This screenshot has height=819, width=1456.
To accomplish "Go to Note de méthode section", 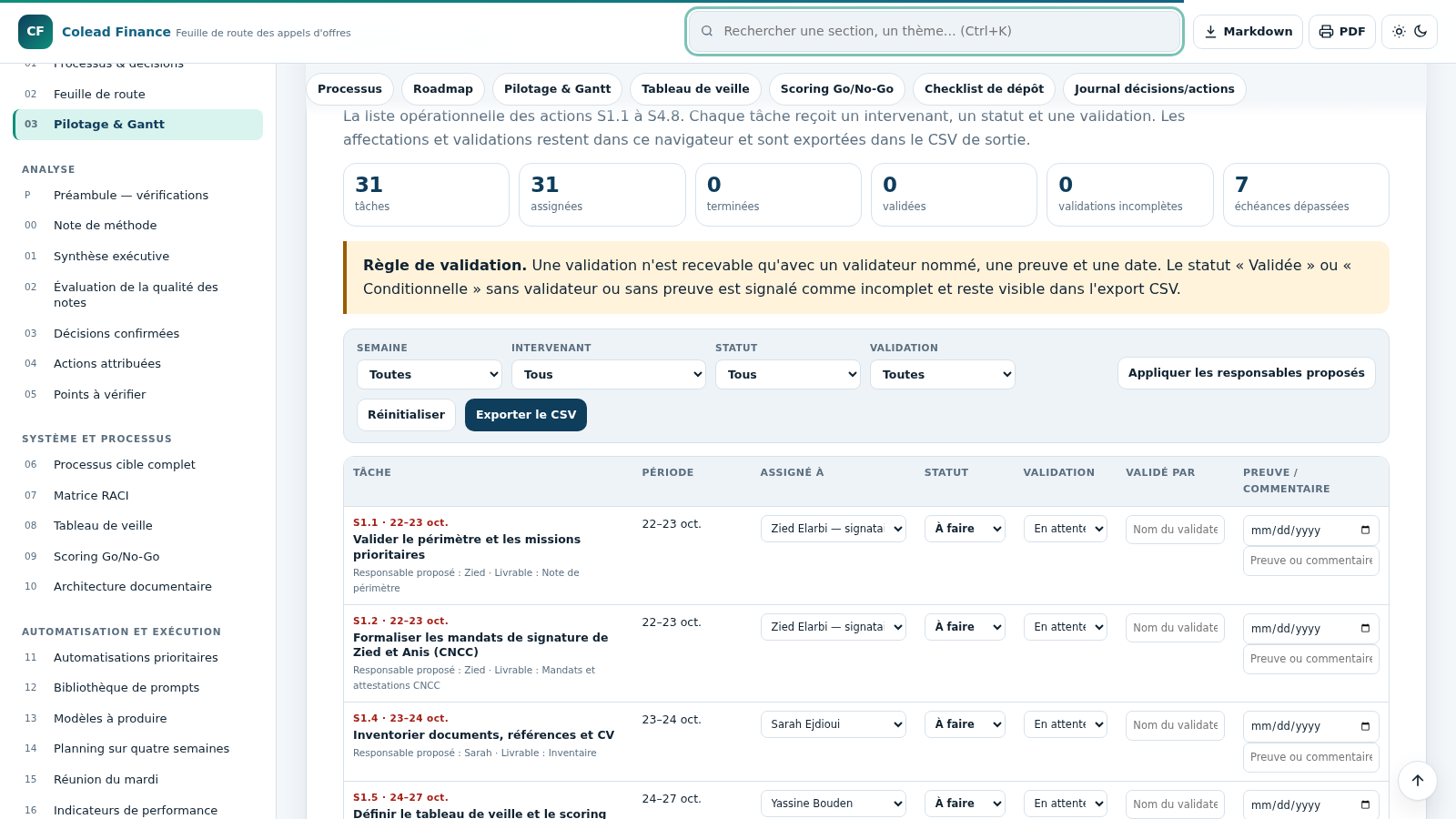I will 138,225.
